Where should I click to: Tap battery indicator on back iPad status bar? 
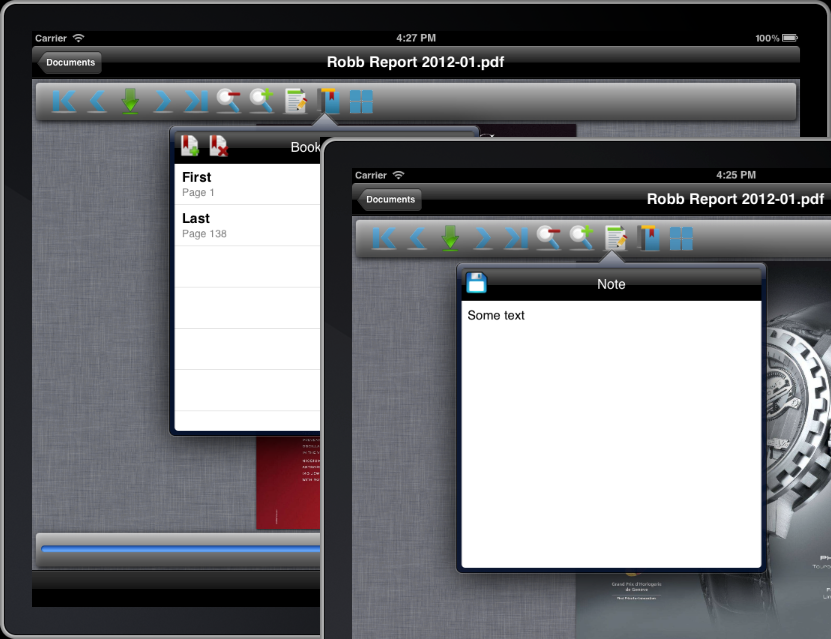(790, 38)
